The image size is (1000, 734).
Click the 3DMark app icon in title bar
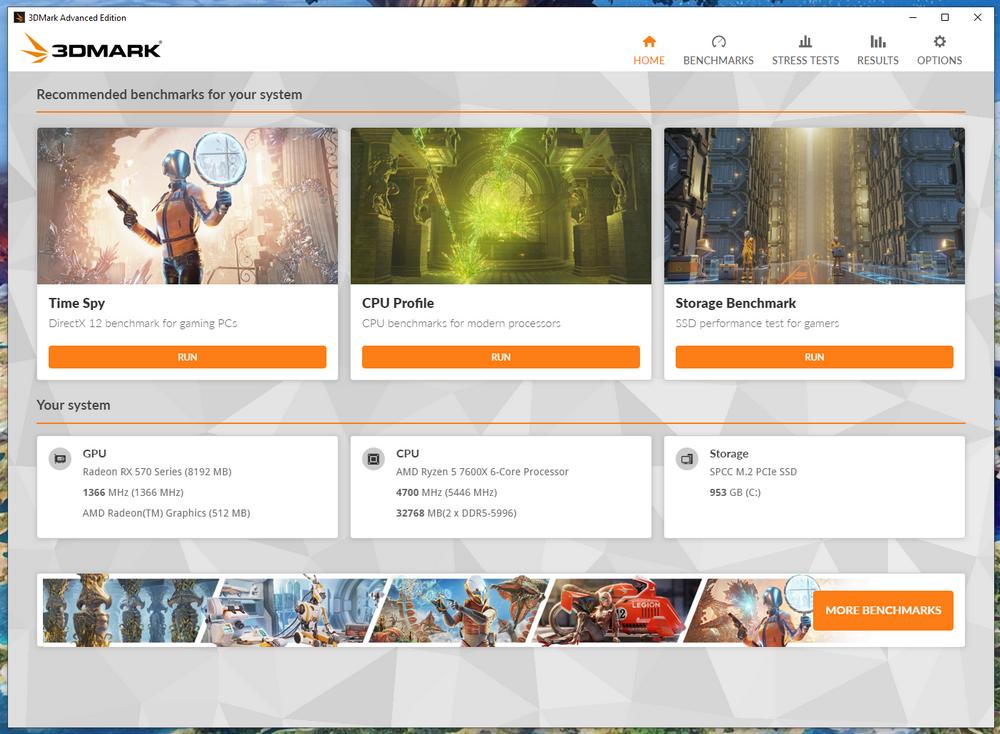pyautogui.click(x=19, y=17)
